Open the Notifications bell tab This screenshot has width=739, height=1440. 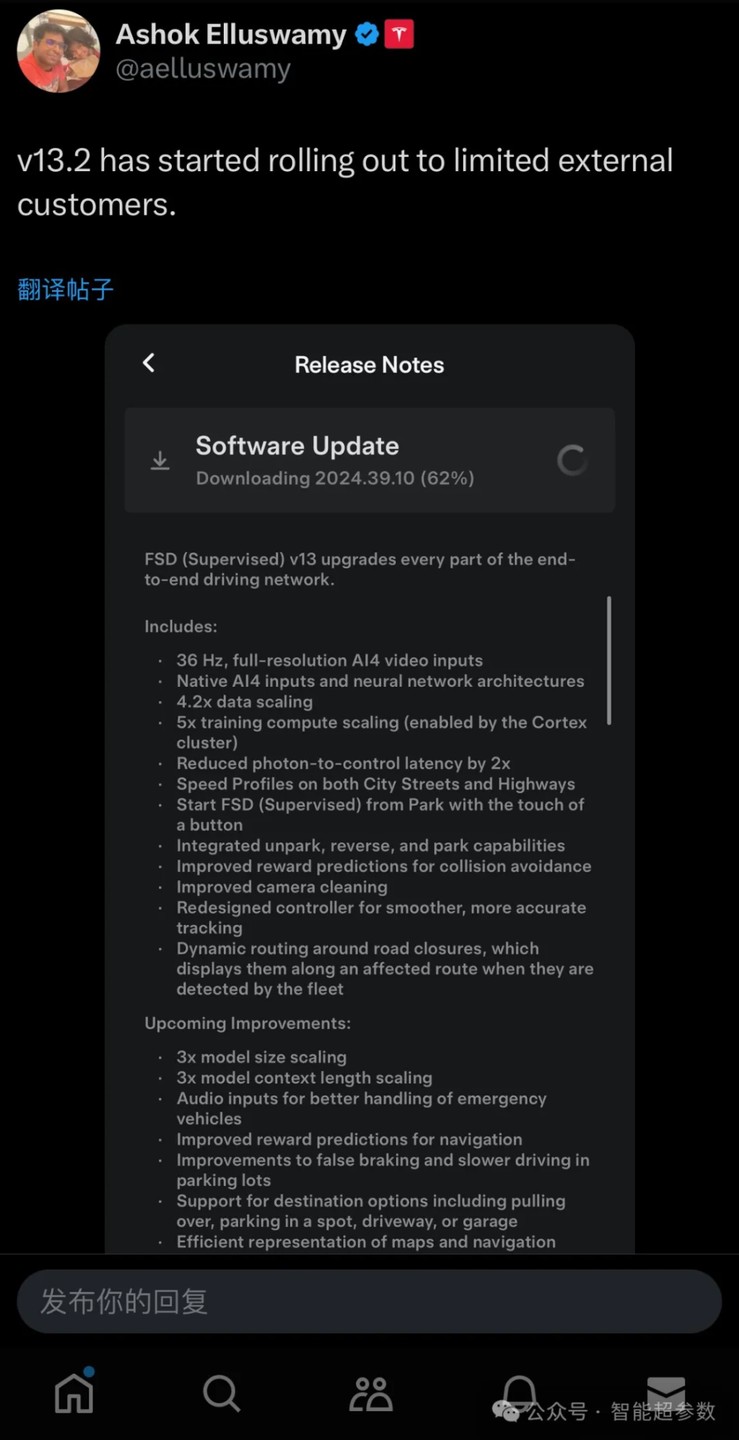[x=519, y=1392]
